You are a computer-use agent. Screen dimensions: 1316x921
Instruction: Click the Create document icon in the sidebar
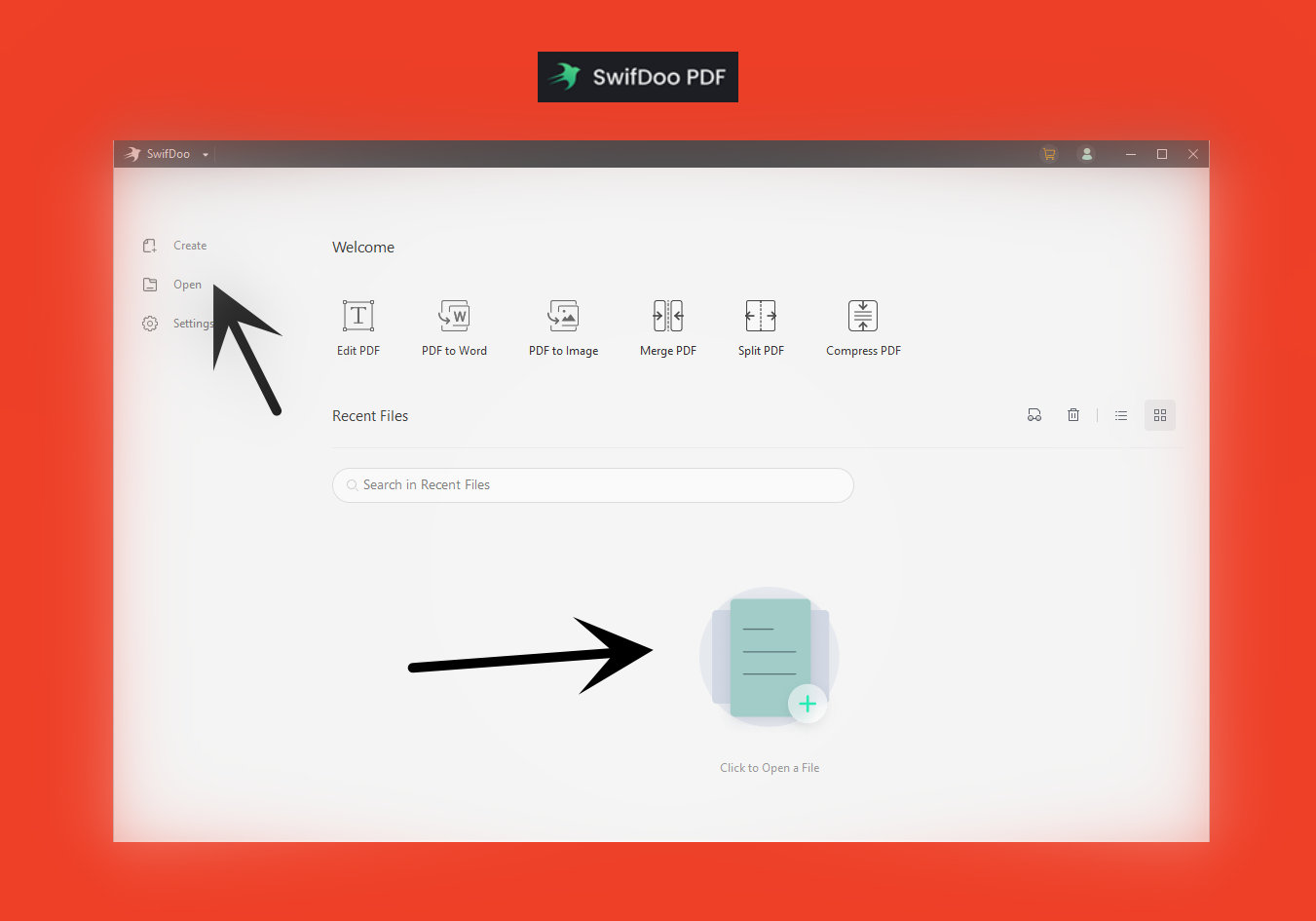point(150,246)
